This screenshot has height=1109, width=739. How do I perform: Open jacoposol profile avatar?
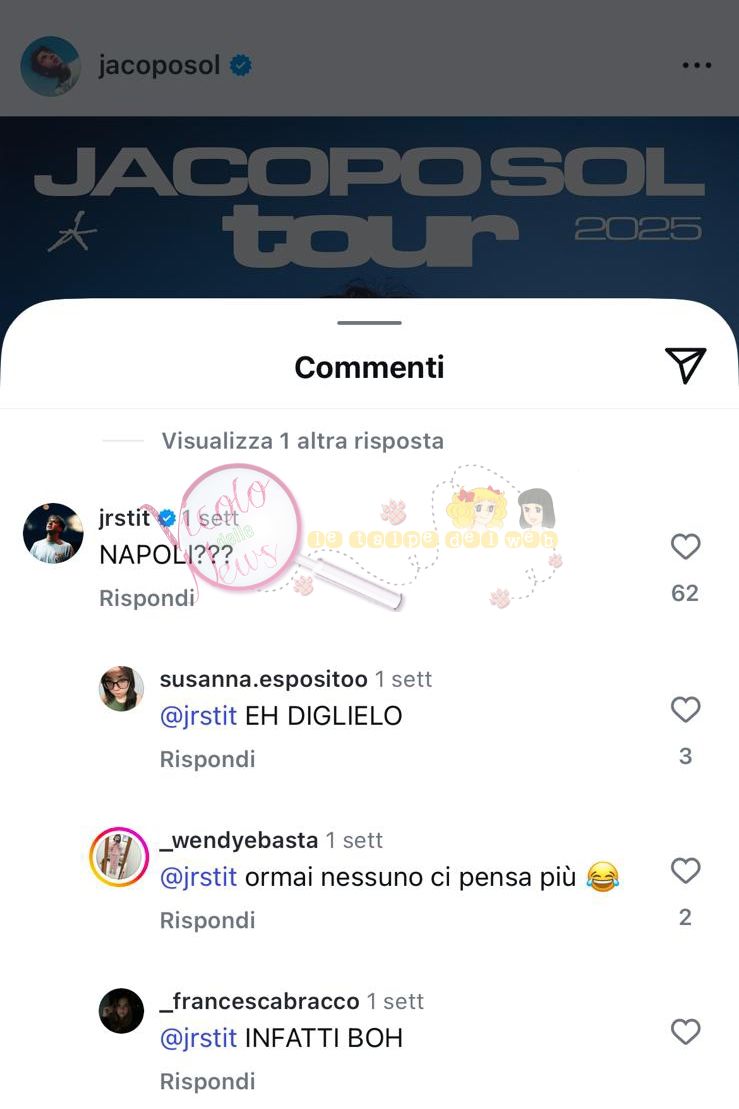(50, 66)
